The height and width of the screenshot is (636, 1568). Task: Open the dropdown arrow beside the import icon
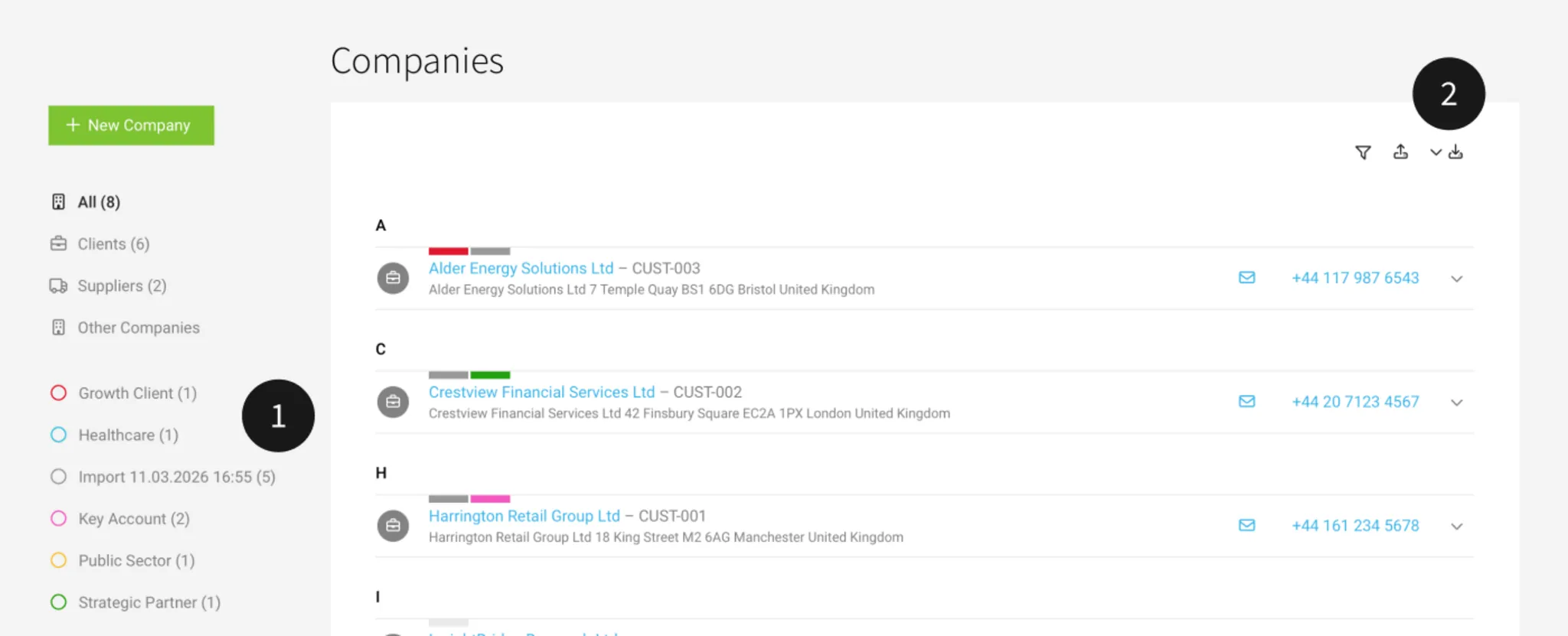(1436, 152)
